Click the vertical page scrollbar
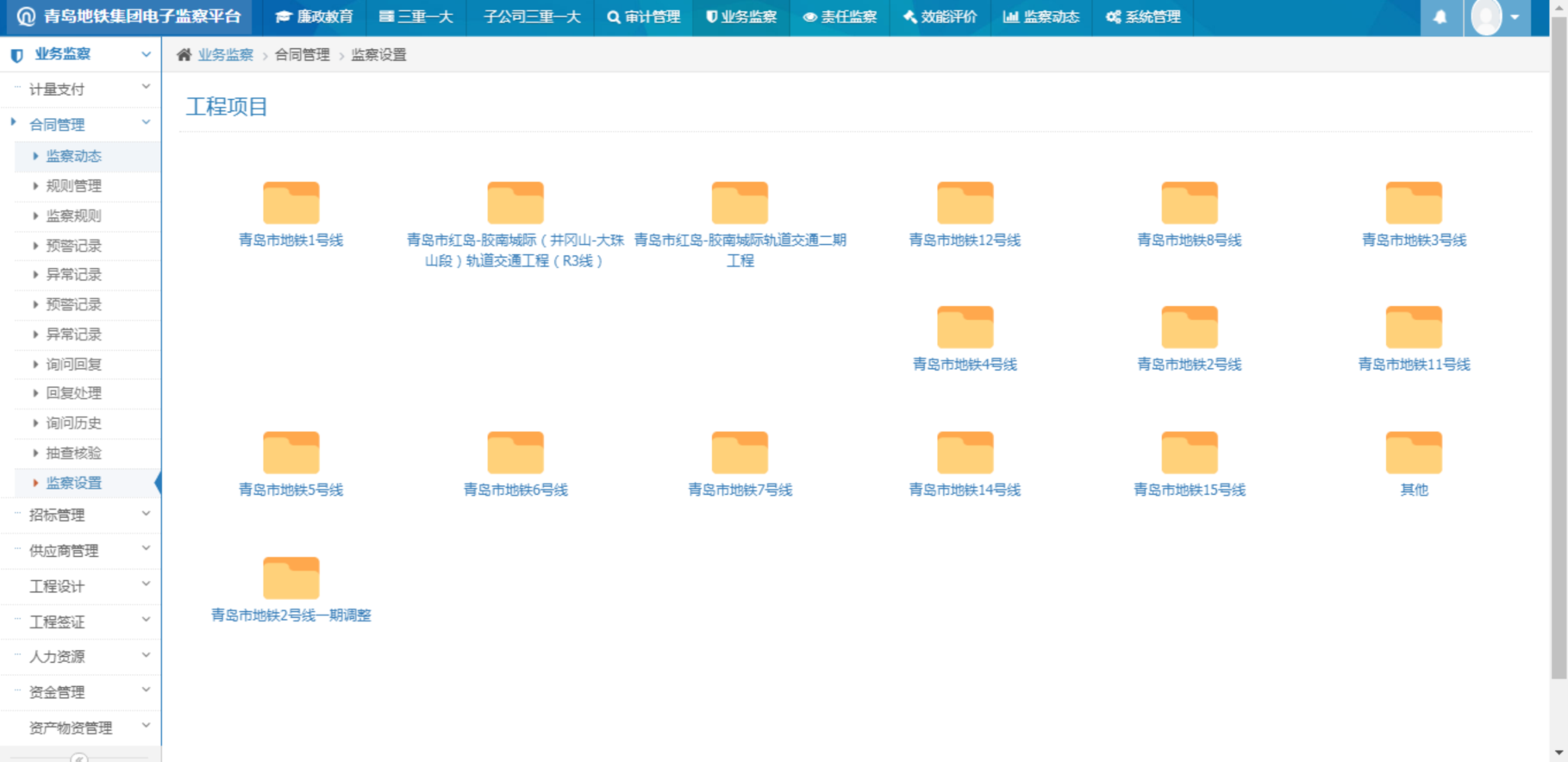Viewport: 1568px width, 762px height. click(x=1559, y=345)
